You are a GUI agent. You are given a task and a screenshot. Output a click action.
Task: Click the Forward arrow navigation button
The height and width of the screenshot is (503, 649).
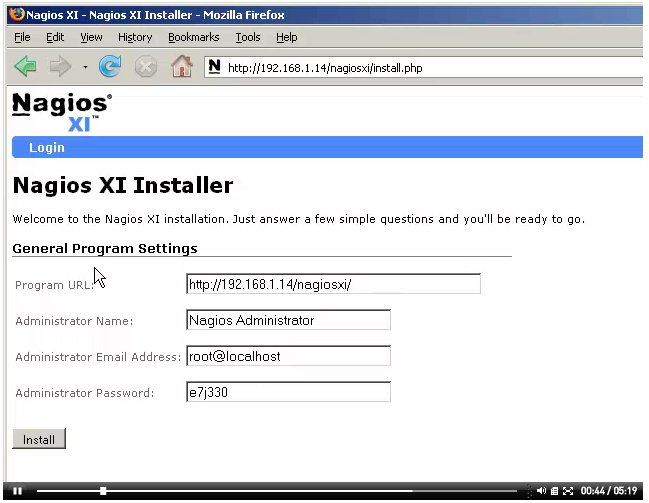60,67
